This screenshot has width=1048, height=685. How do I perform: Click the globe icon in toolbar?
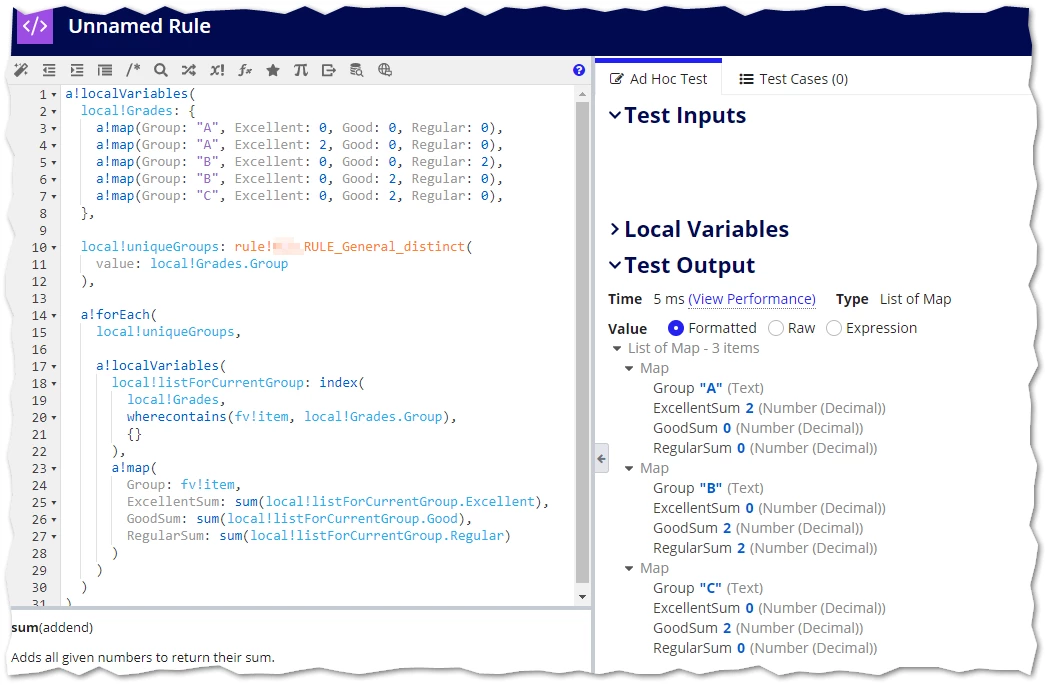385,70
